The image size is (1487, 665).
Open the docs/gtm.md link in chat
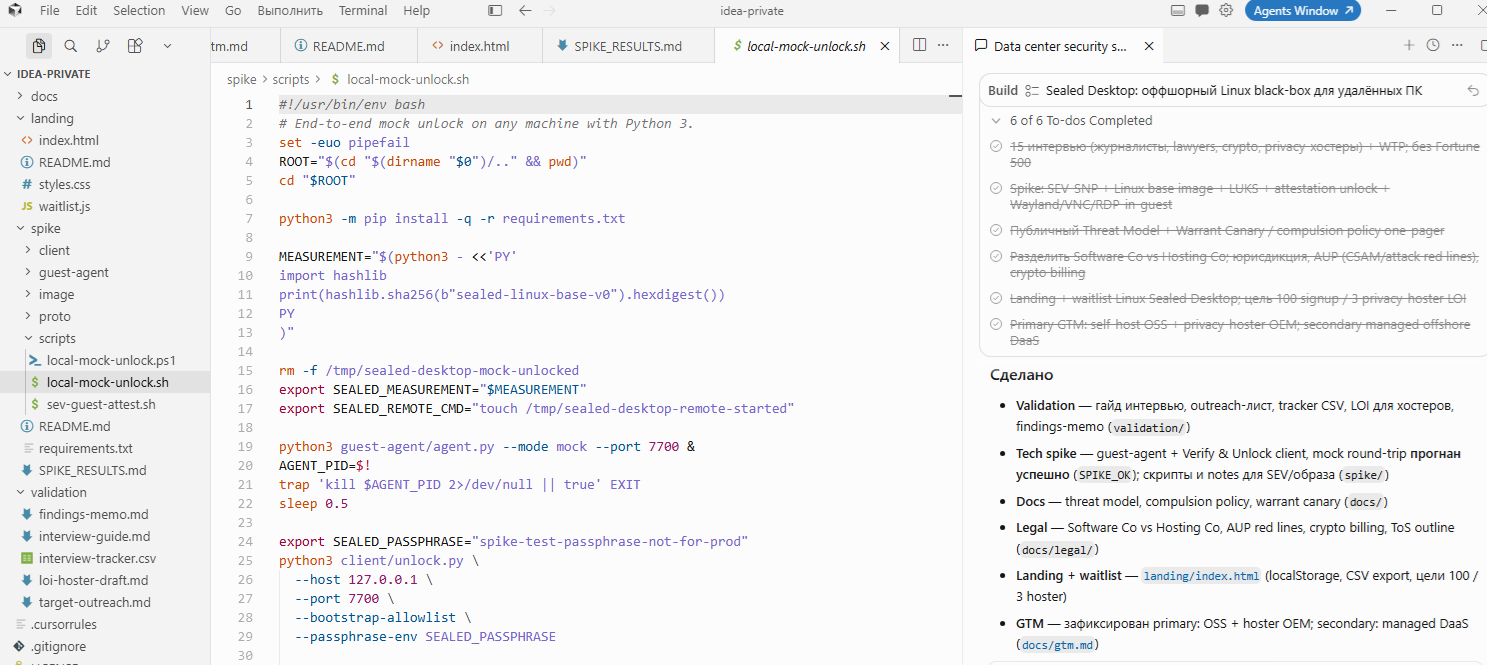click(x=1059, y=645)
